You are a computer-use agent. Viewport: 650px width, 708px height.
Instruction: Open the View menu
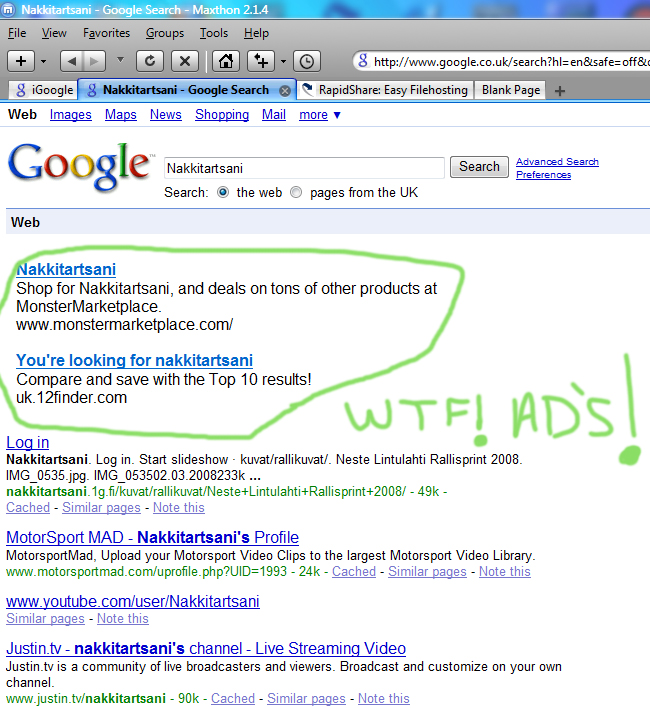tap(54, 33)
